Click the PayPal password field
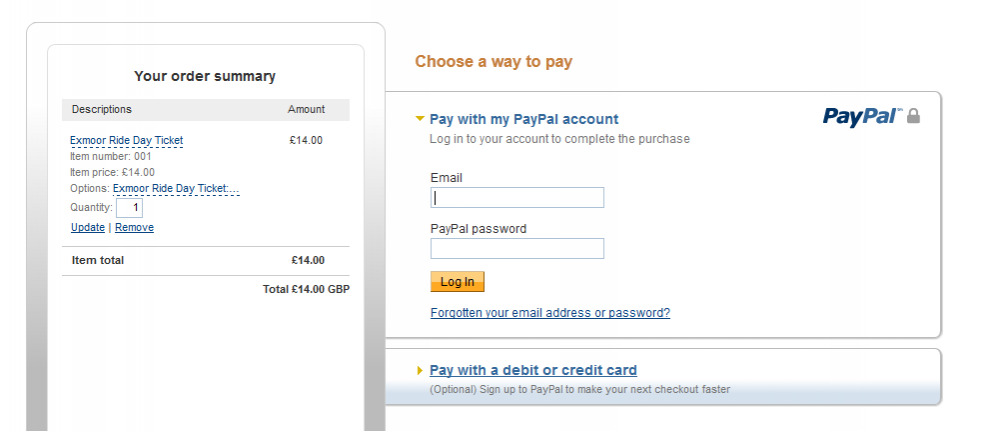The image size is (988, 431). click(x=517, y=249)
